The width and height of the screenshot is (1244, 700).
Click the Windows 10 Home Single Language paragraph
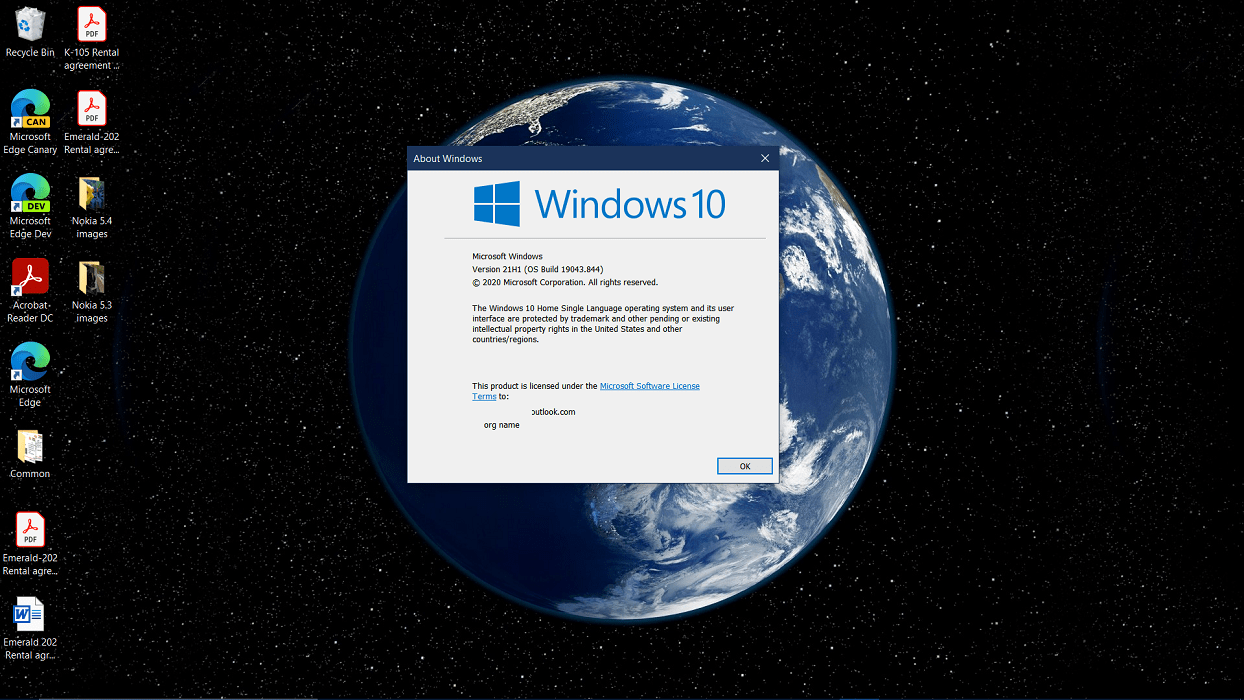coord(603,324)
